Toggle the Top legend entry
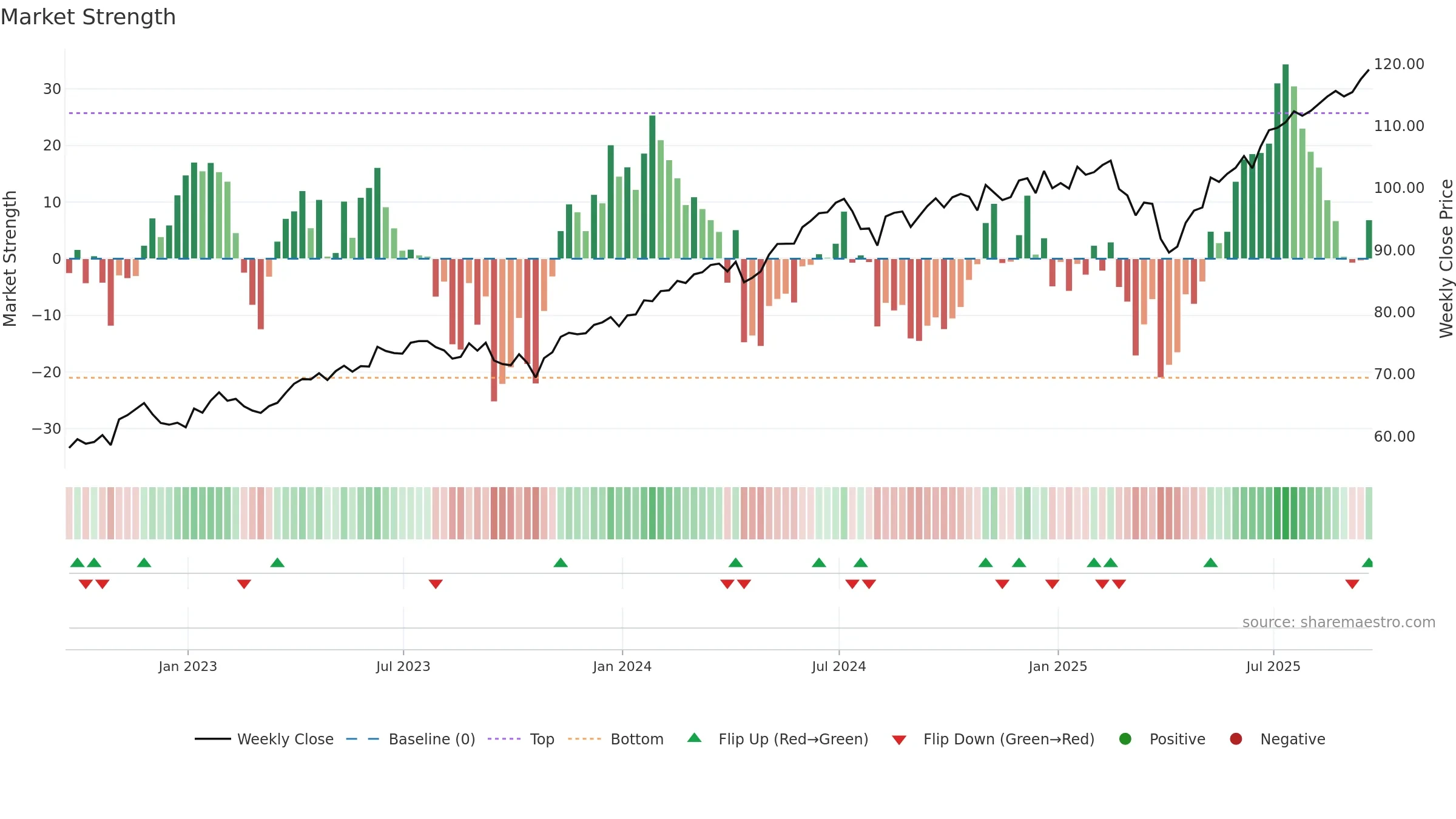1456x819 pixels. pos(521,739)
